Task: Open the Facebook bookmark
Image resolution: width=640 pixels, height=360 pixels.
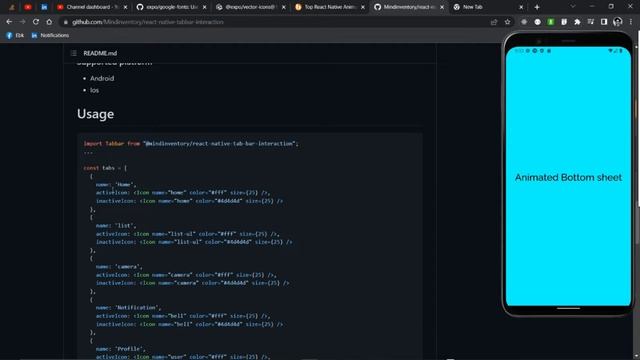Action: (x=15, y=36)
